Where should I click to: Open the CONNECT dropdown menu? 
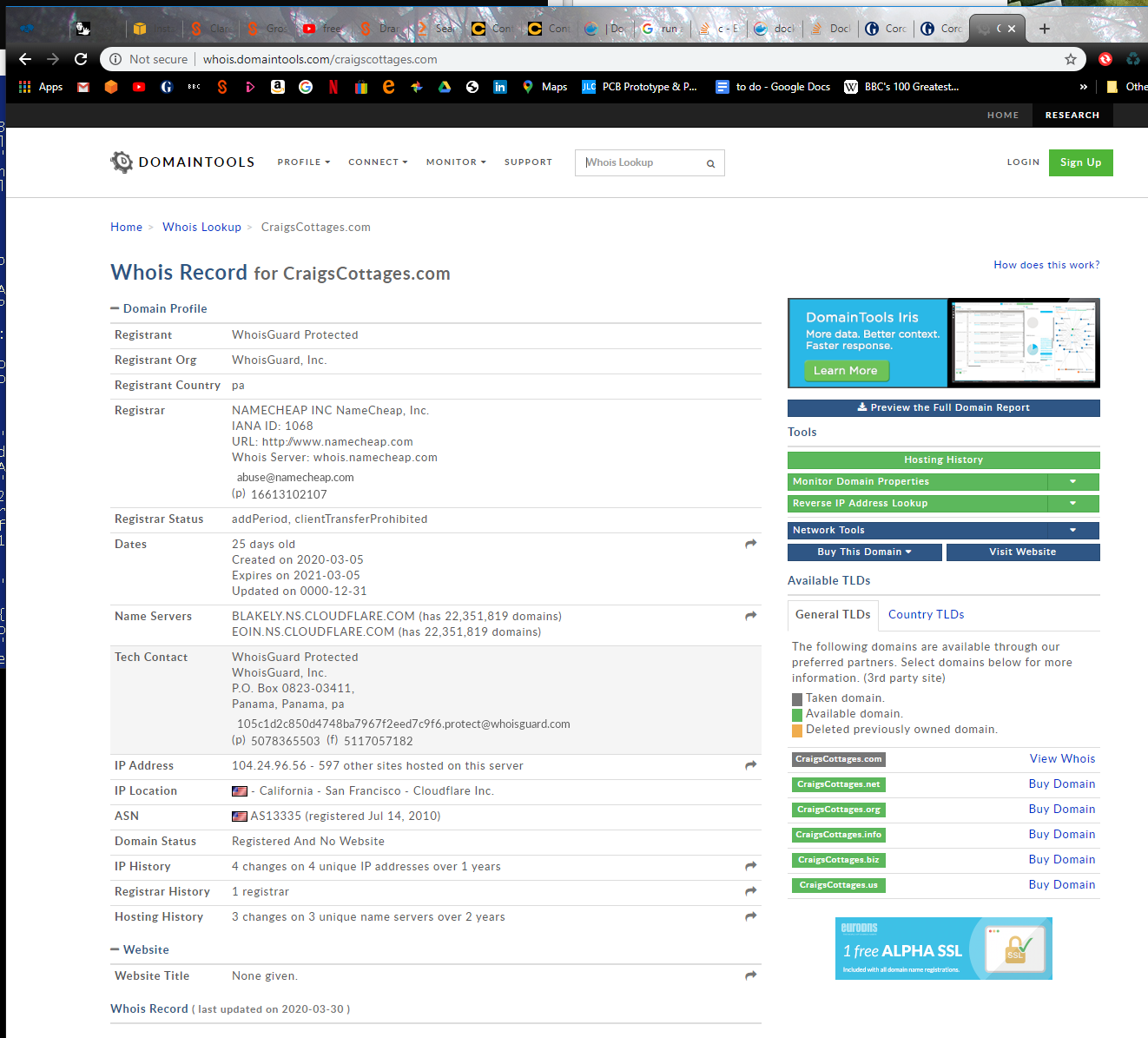tap(378, 162)
